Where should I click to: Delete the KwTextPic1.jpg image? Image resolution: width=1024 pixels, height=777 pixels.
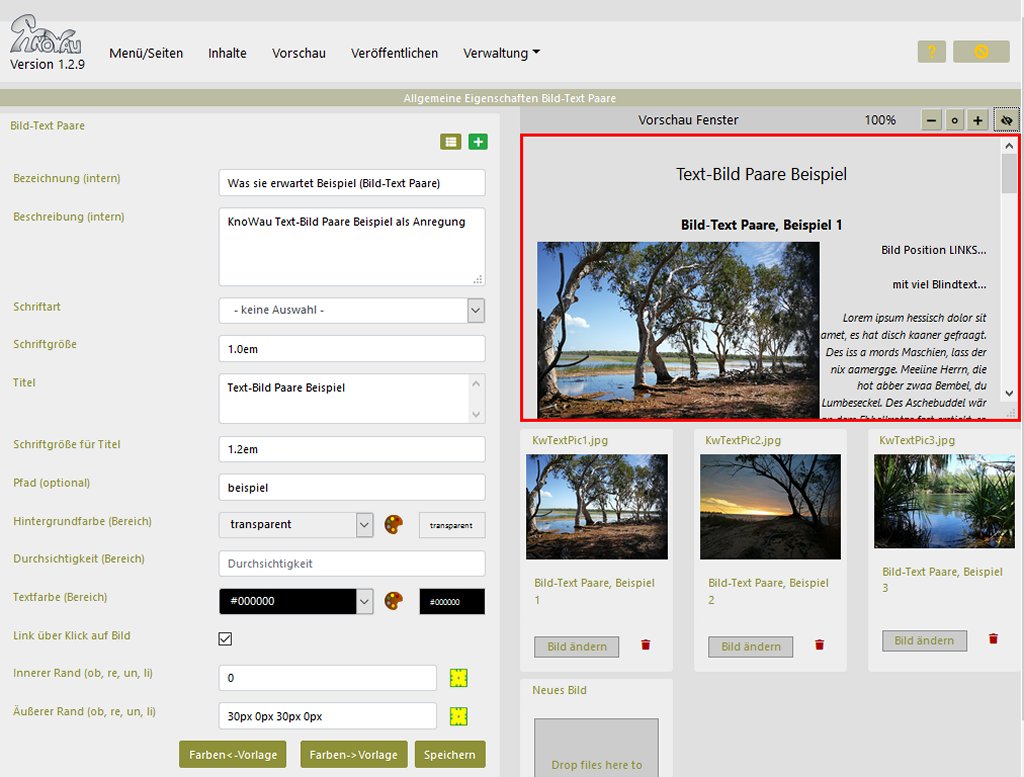click(x=645, y=646)
